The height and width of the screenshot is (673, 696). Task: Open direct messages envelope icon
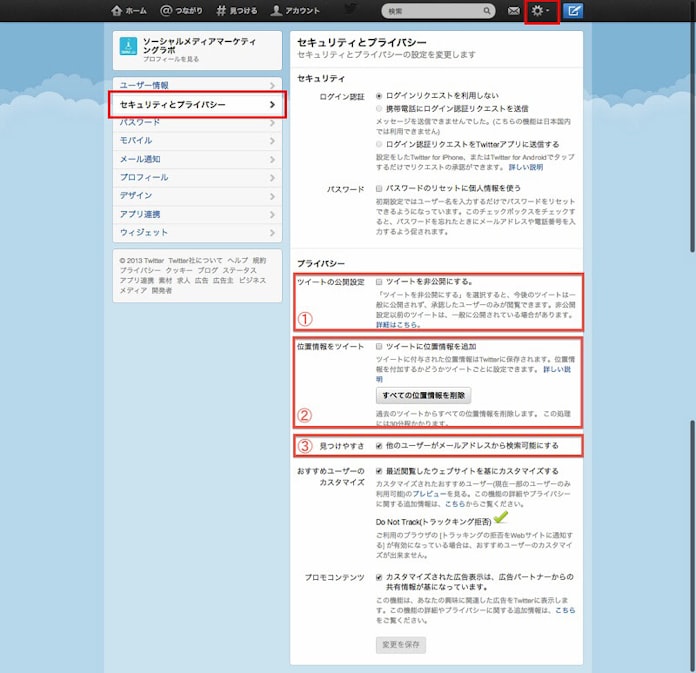point(514,11)
